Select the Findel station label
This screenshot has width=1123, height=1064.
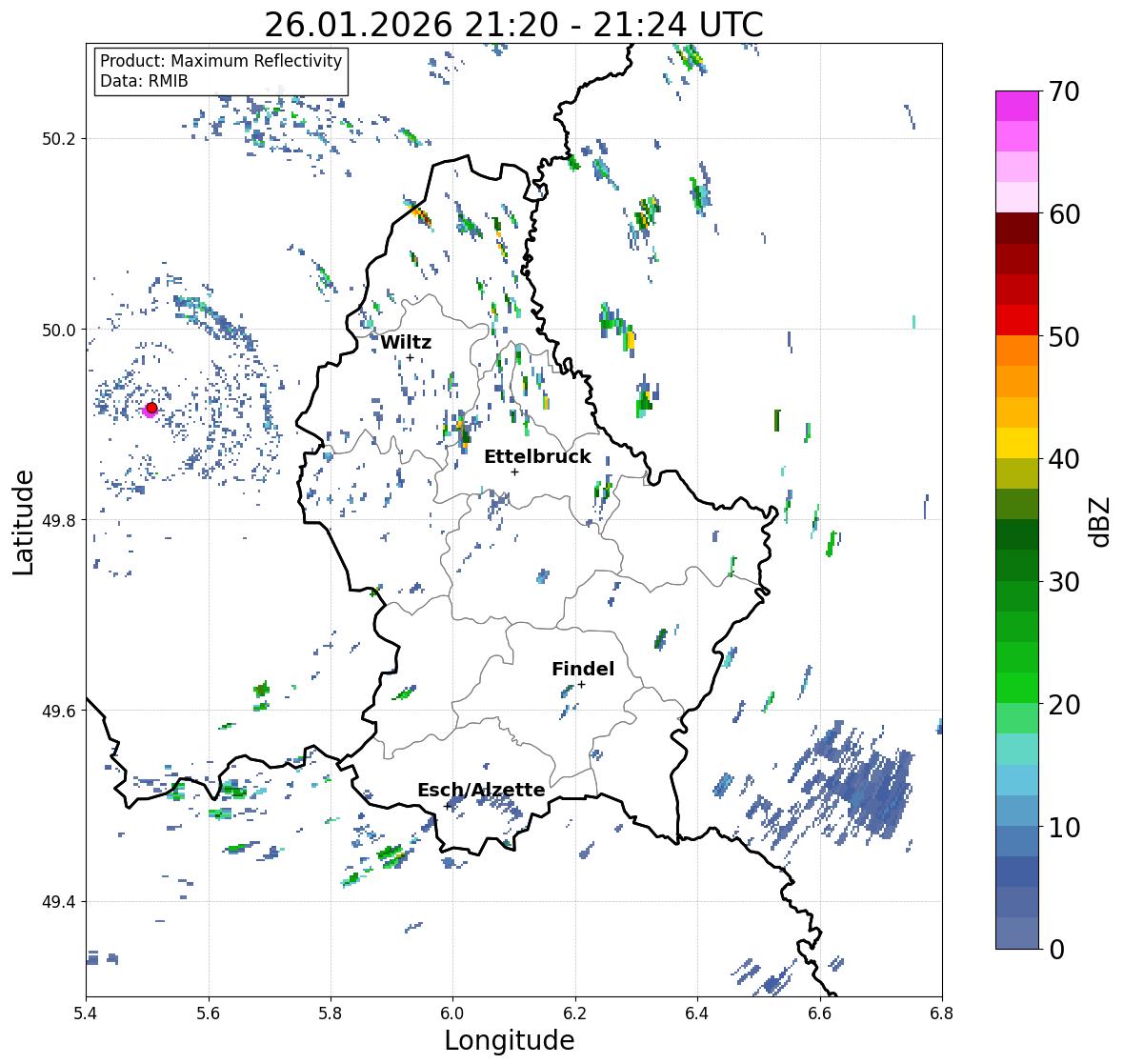point(583,669)
